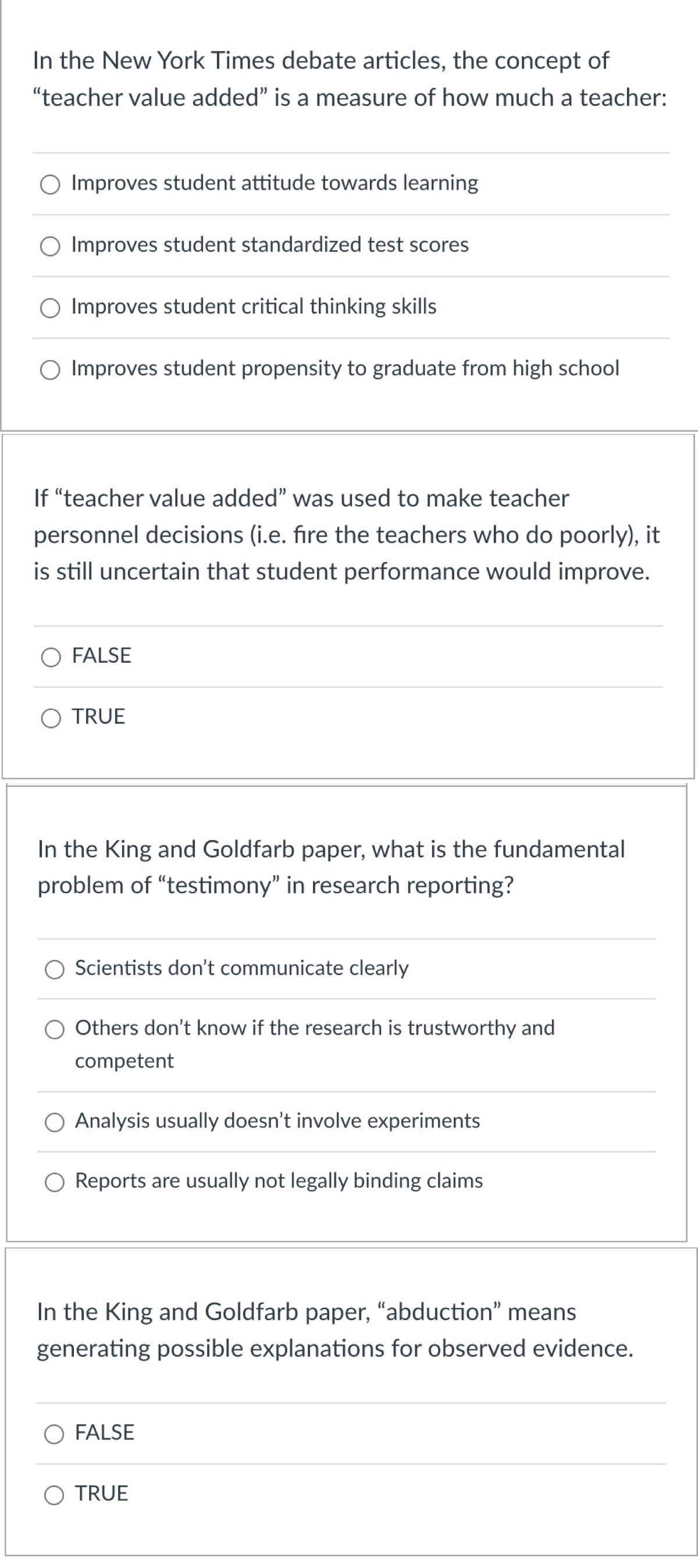The height and width of the screenshot is (1568, 698).
Task: Click the 'critical thinking skills' answer label
Action: tap(254, 307)
